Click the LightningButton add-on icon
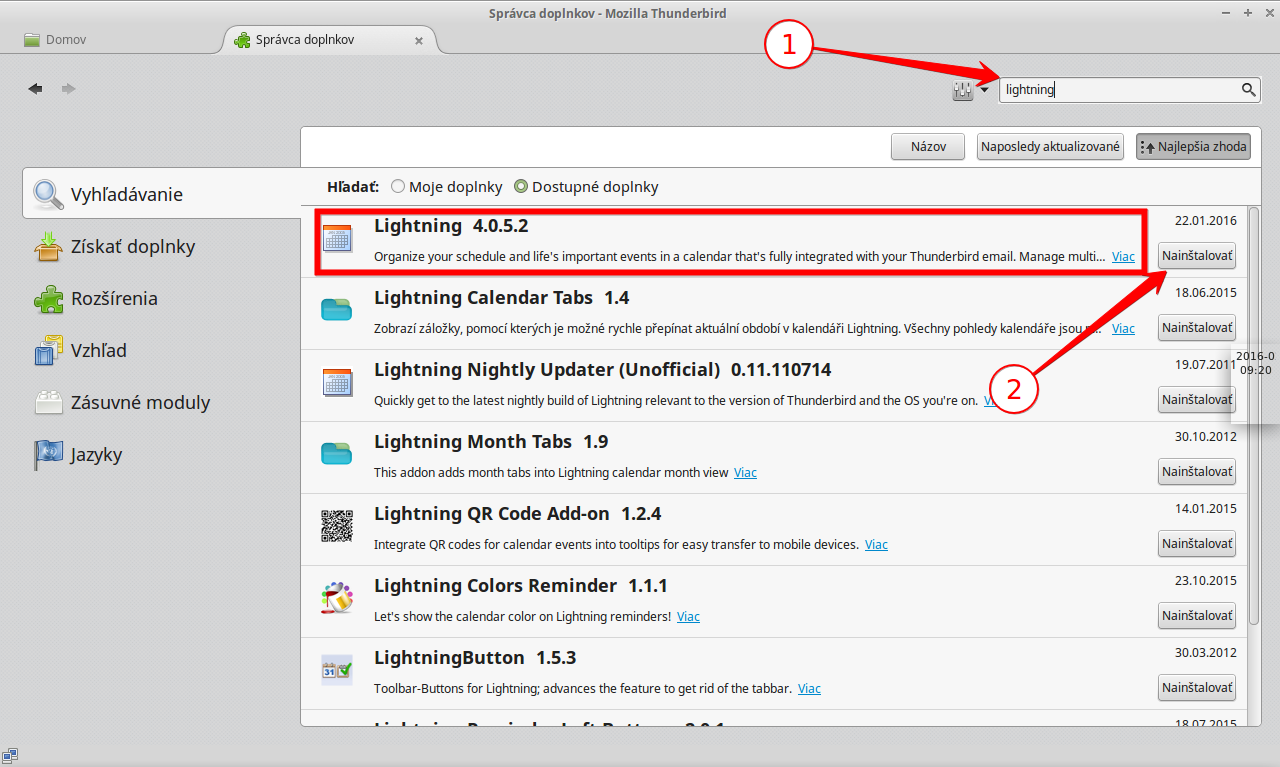The height and width of the screenshot is (767, 1280). point(337,670)
